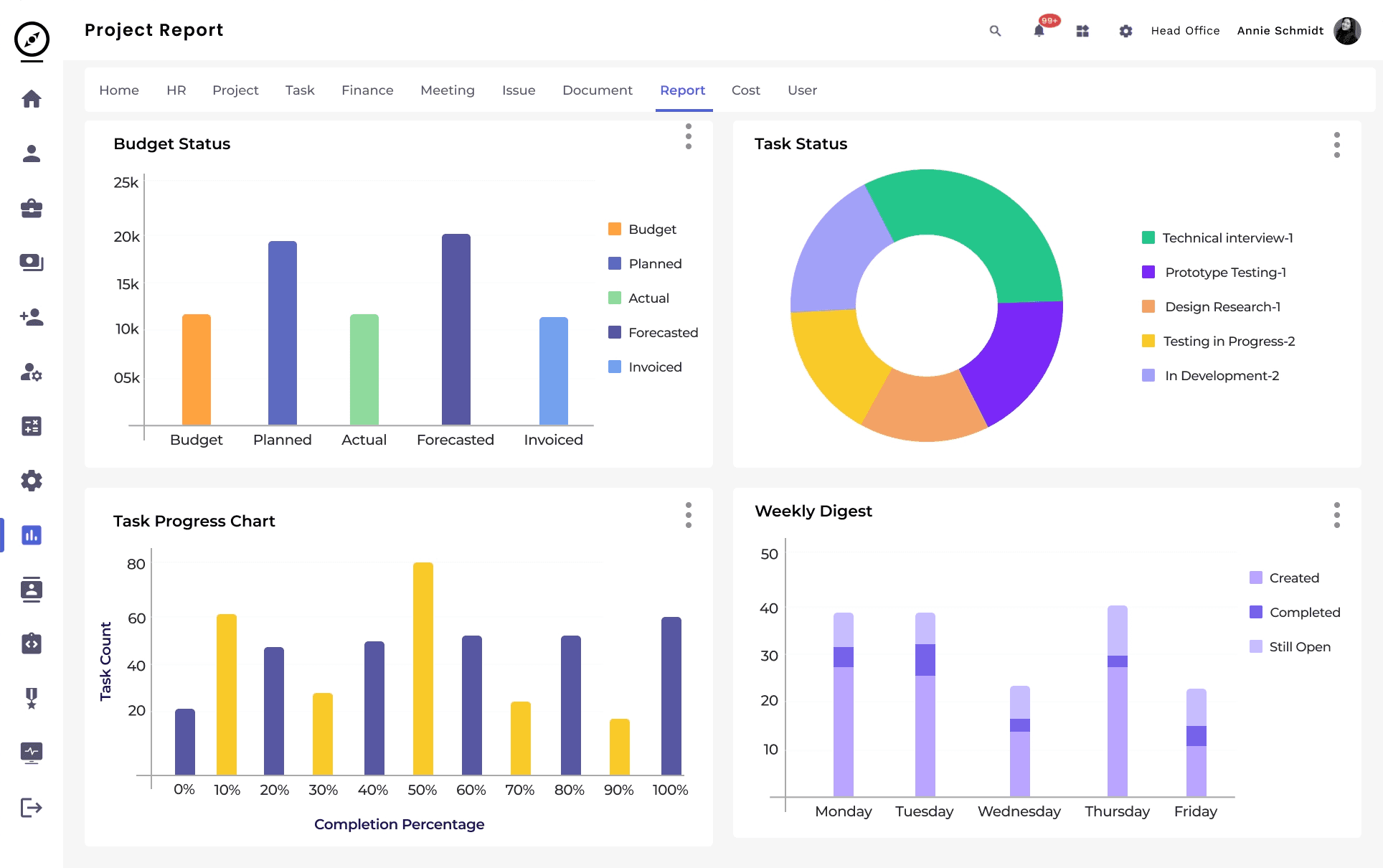Open the sidebar home icon

click(x=32, y=99)
